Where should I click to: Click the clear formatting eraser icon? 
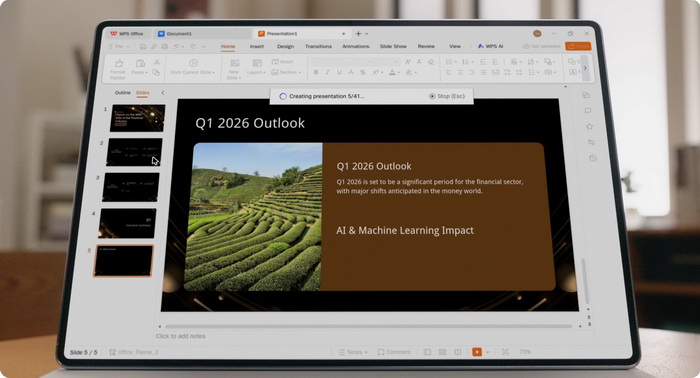431,62
